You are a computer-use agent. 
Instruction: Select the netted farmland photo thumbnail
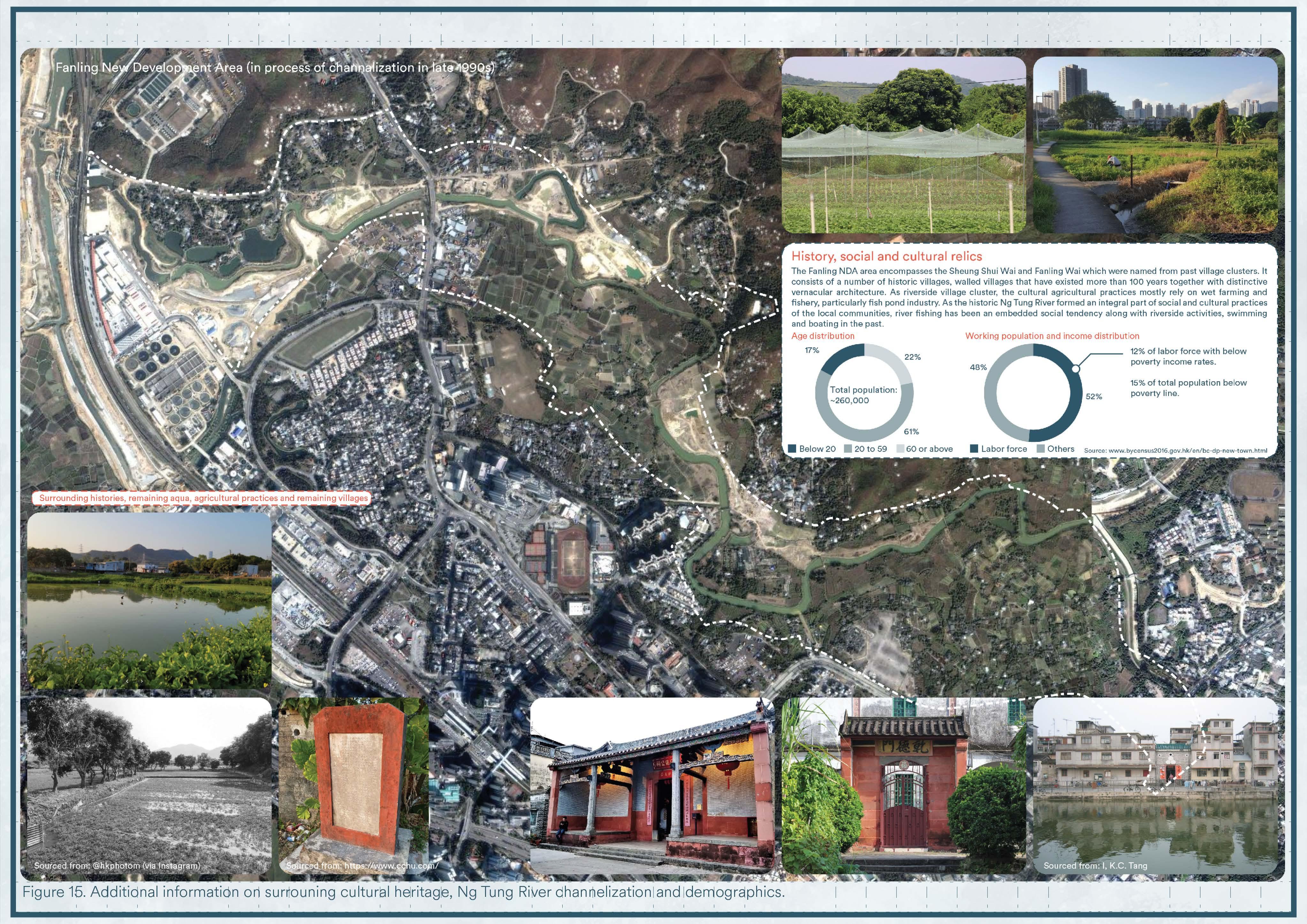[x=903, y=145]
